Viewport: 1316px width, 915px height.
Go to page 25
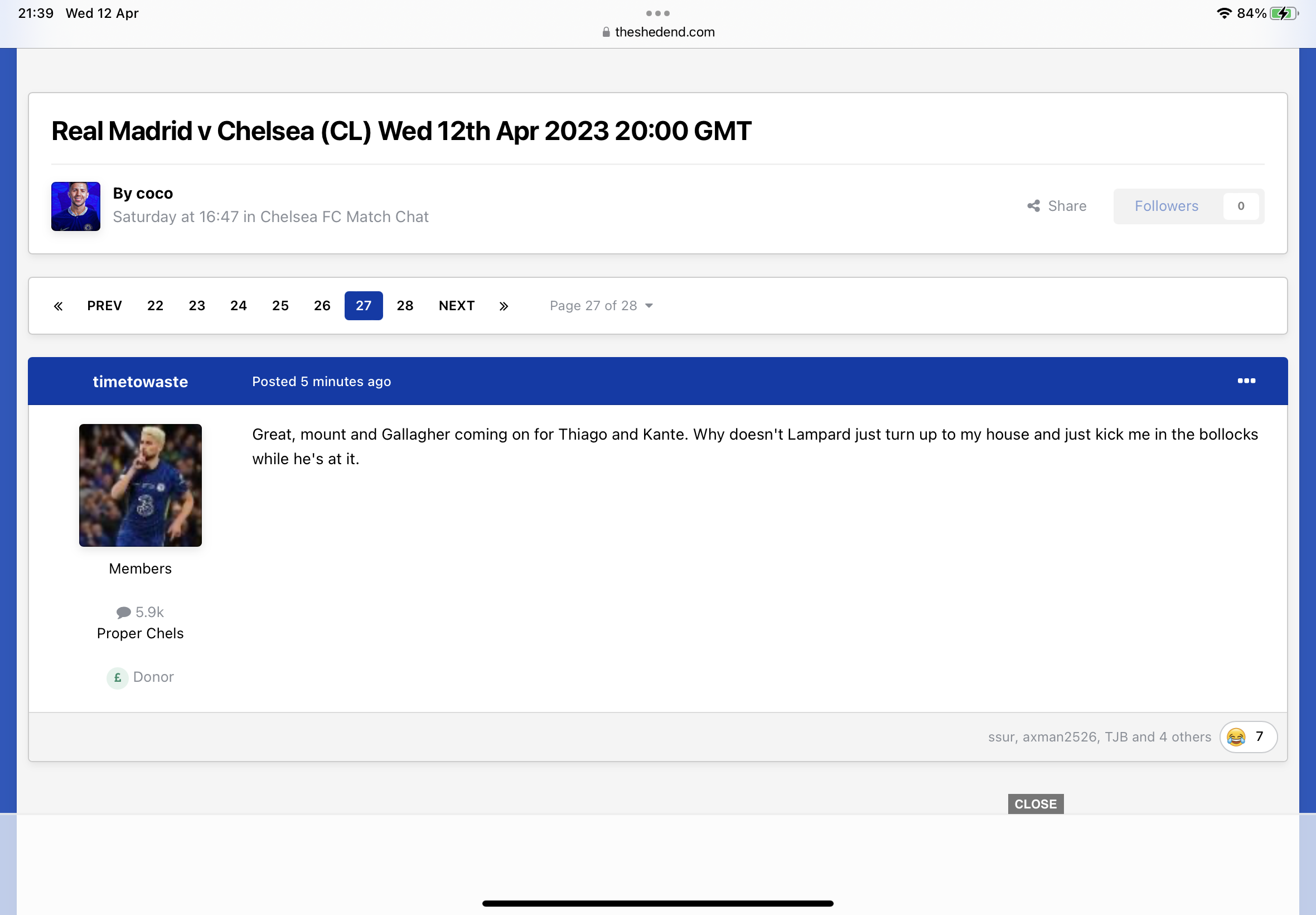coord(280,306)
